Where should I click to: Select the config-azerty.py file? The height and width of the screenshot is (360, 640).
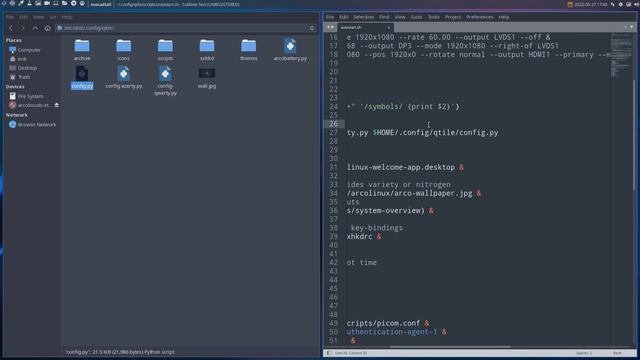(x=124, y=78)
